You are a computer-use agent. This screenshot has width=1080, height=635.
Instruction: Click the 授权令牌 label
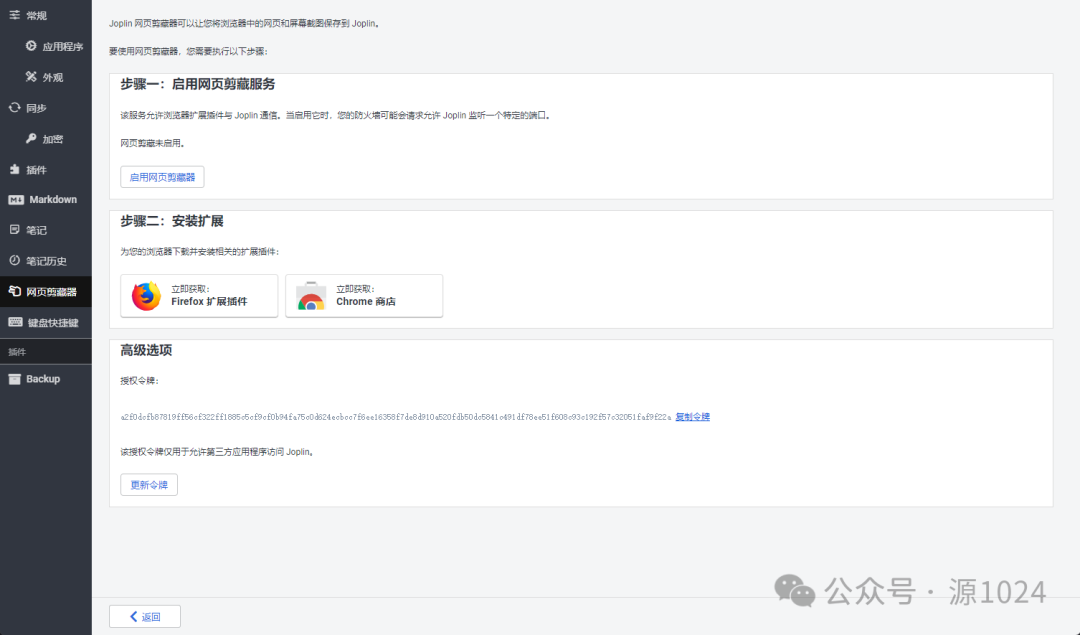pyautogui.click(x=140, y=381)
